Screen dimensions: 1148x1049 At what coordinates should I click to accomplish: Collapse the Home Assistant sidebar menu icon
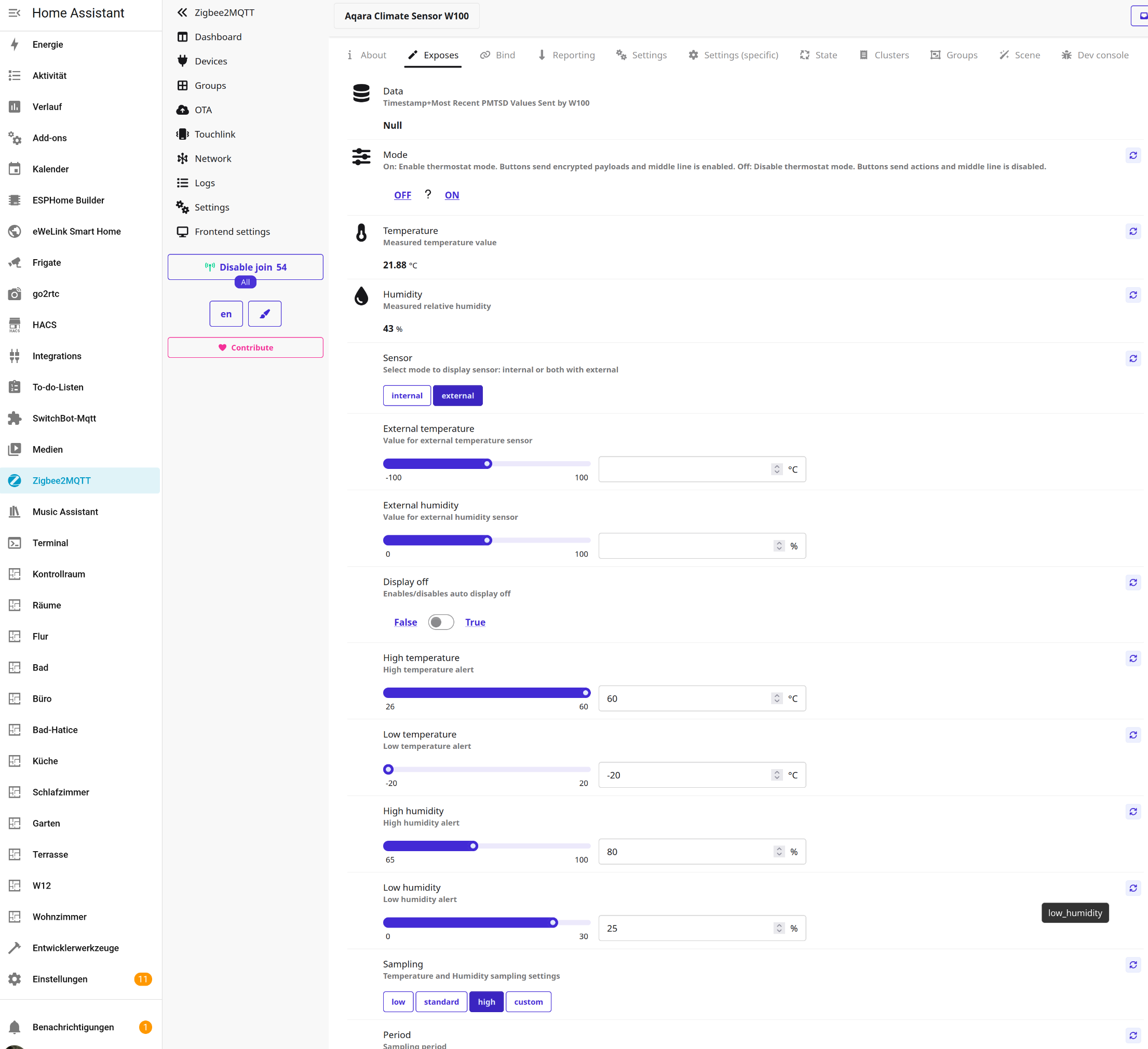click(x=15, y=12)
